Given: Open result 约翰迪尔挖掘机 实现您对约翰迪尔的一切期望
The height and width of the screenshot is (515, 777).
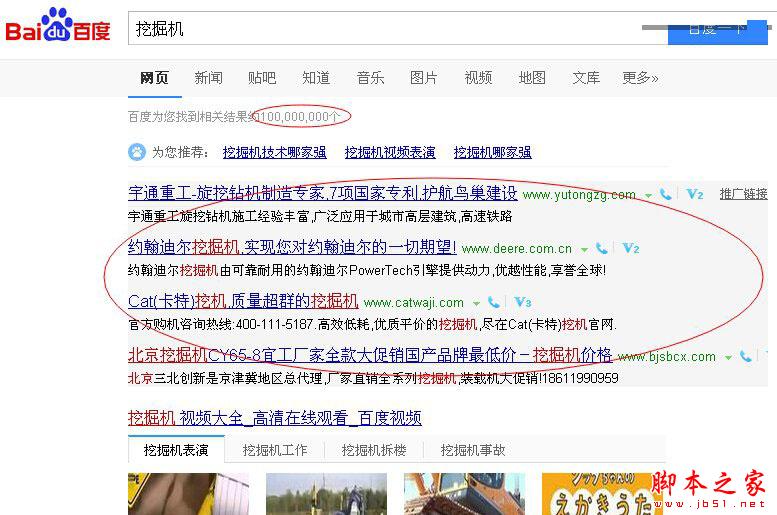Looking at the screenshot, I should [292, 247].
